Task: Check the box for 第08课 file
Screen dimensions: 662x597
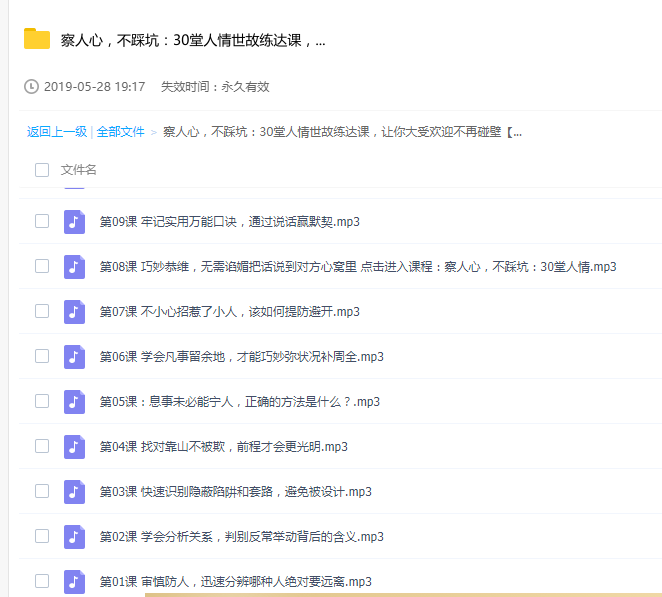Action: (x=42, y=266)
